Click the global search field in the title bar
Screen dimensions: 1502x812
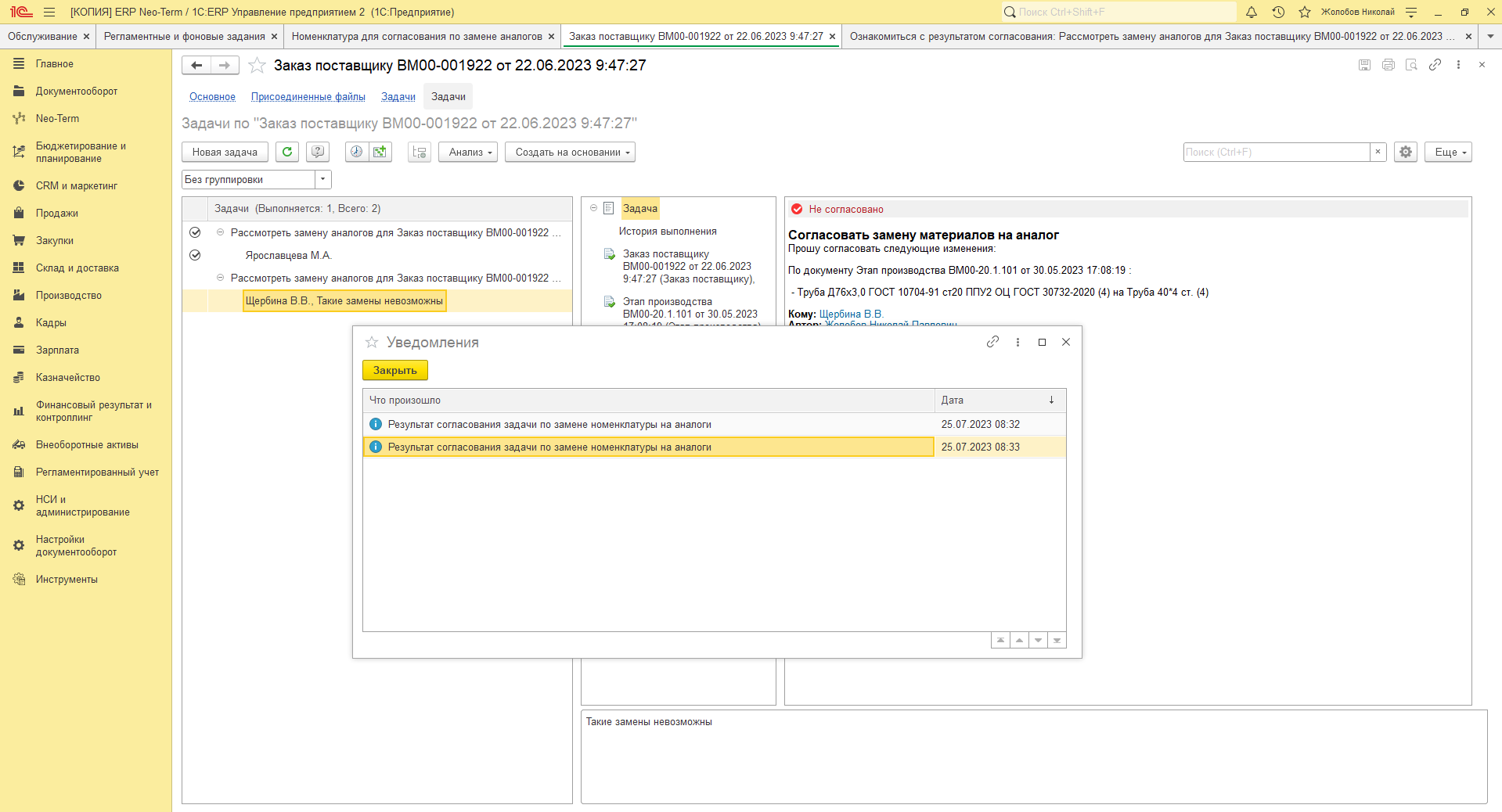[x=1119, y=12]
